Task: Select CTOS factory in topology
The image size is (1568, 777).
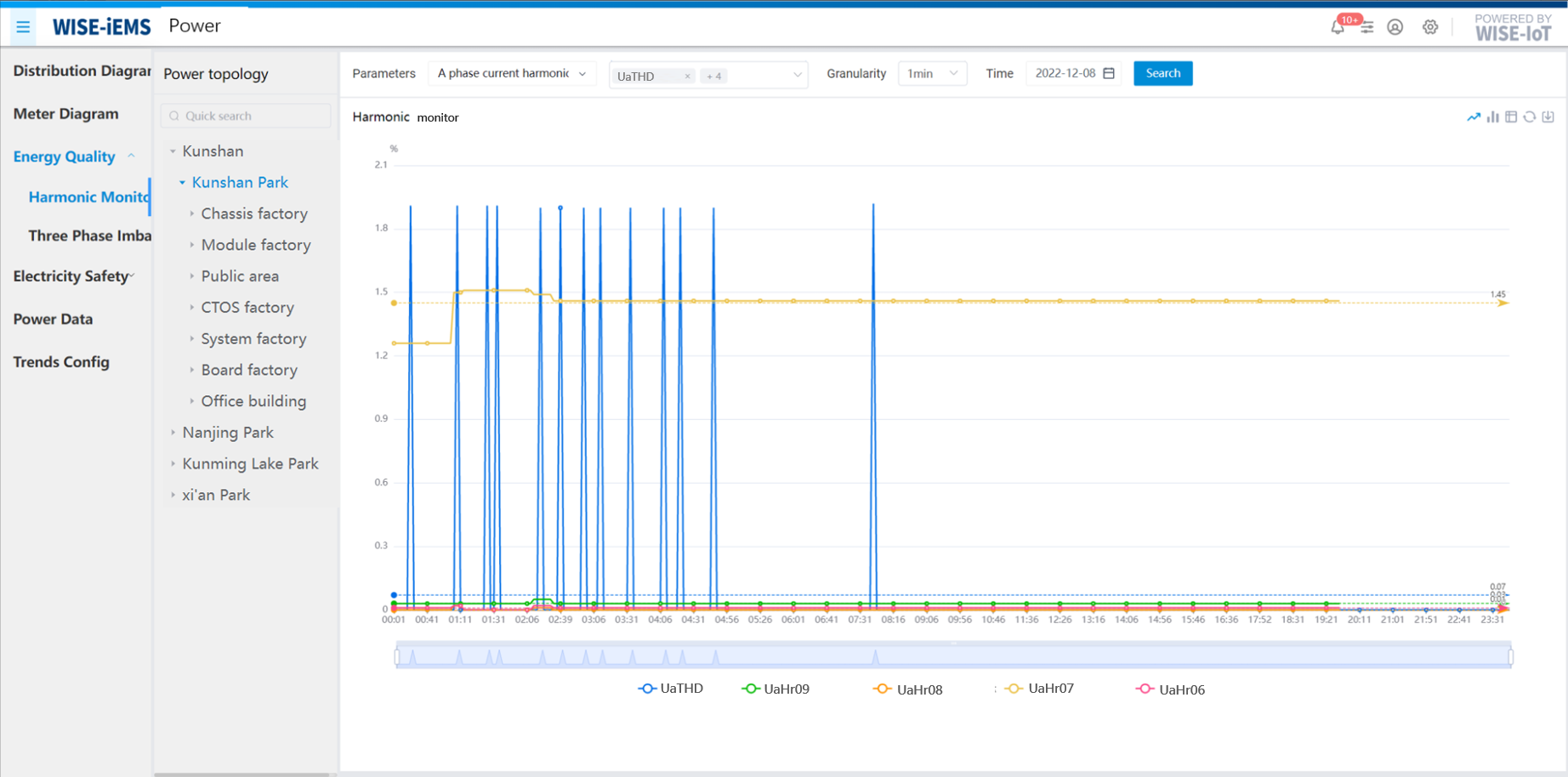Action: tap(247, 308)
